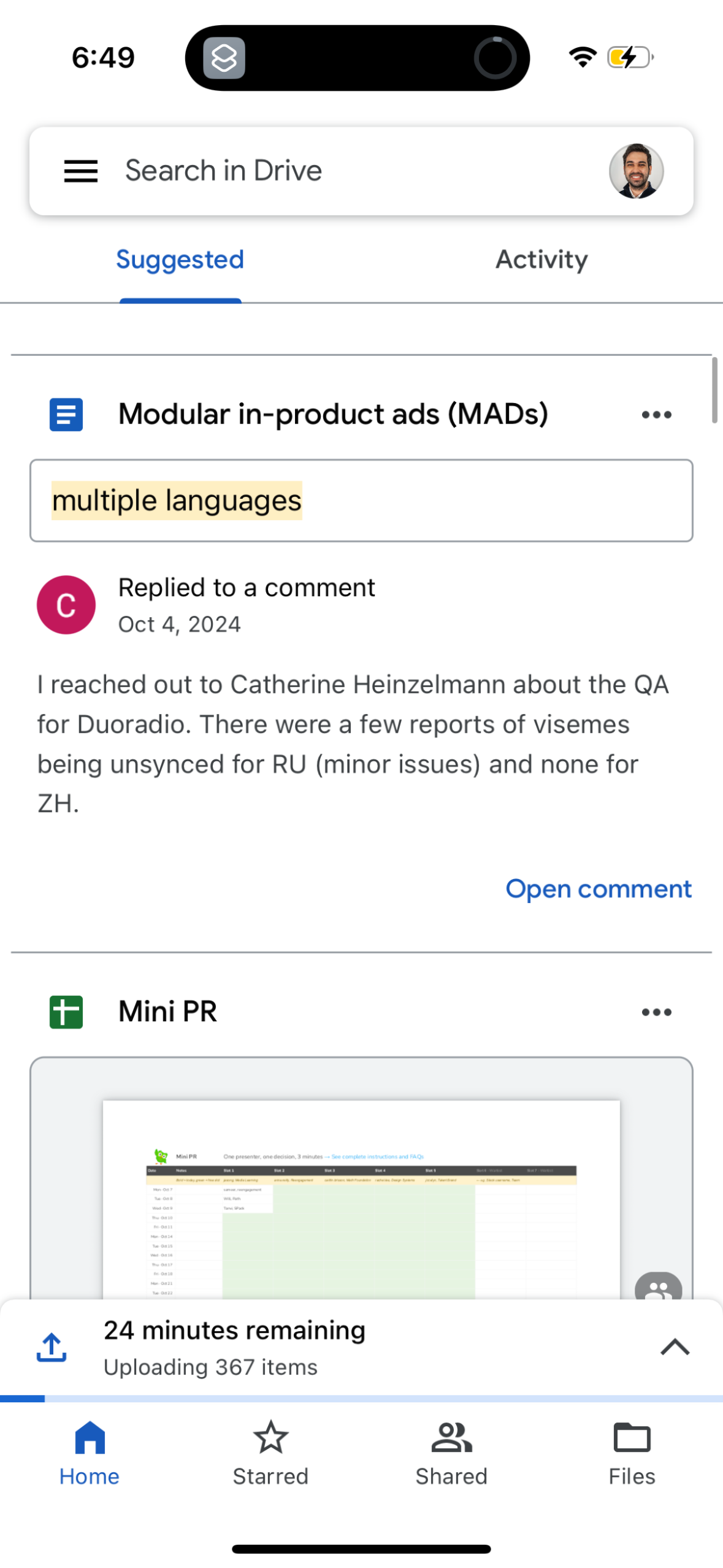Expand the upload progress panel chevron

tap(675, 1347)
